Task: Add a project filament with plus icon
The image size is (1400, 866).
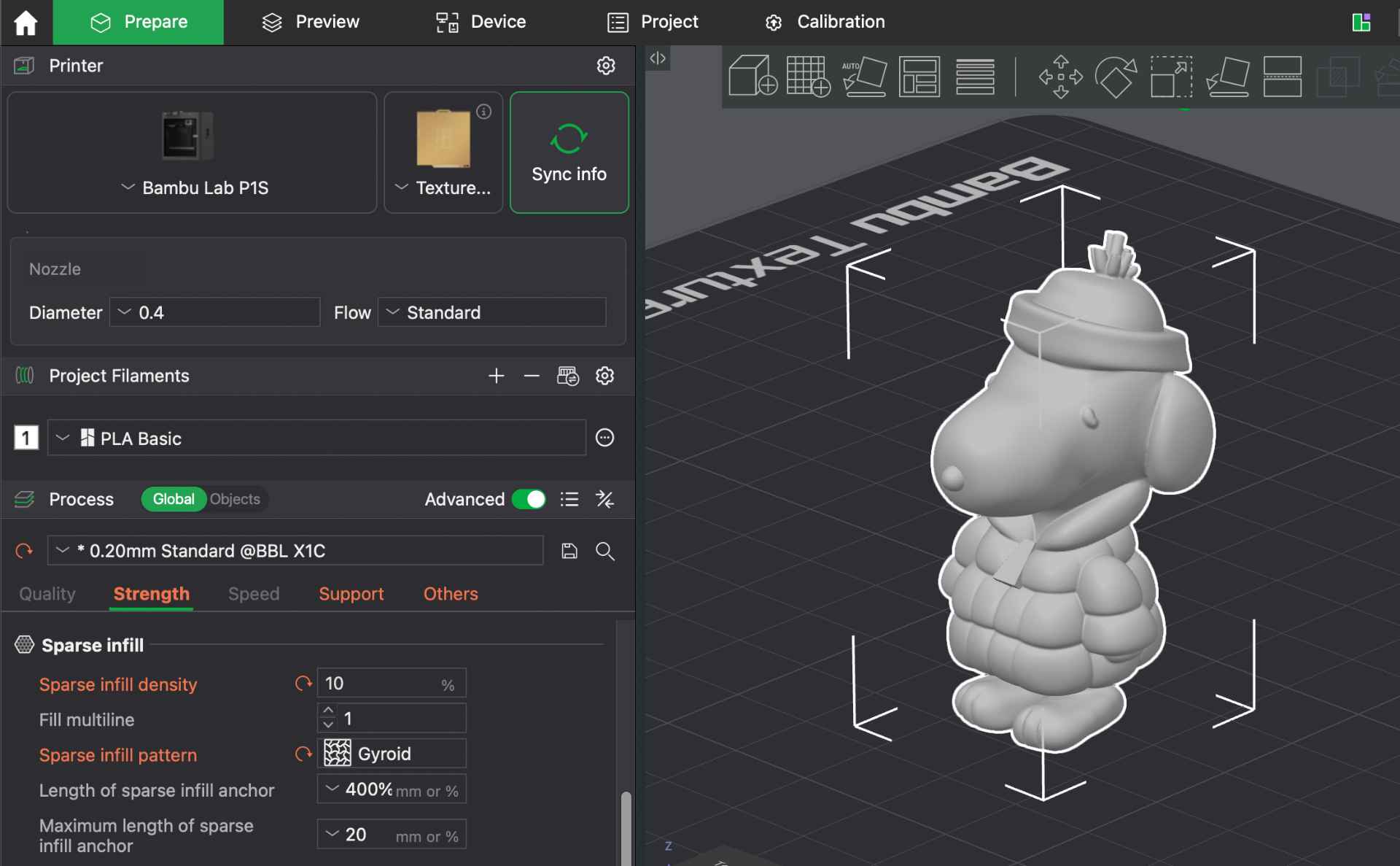Action: (497, 376)
